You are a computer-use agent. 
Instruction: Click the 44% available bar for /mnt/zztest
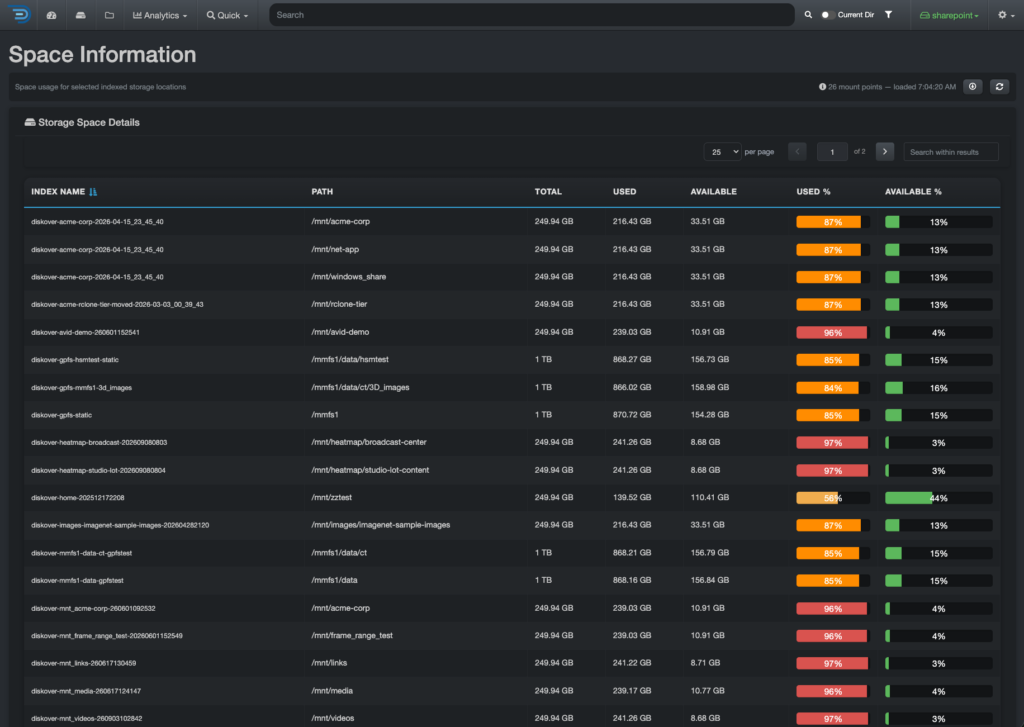pyautogui.click(x=938, y=498)
